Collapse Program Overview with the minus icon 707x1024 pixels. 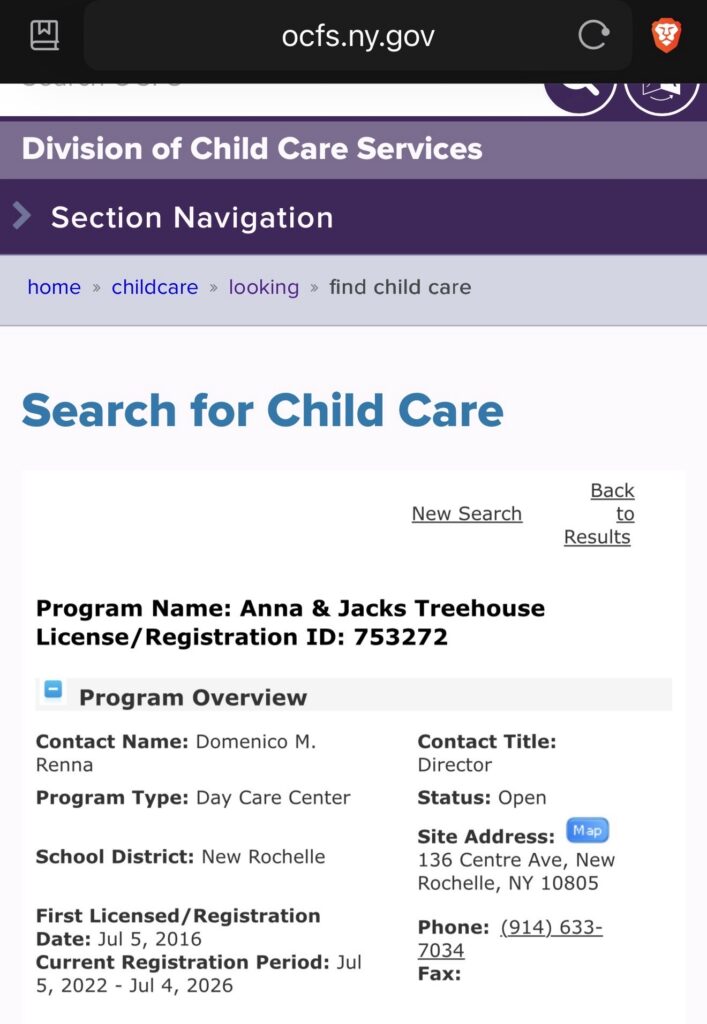tap(53, 690)
